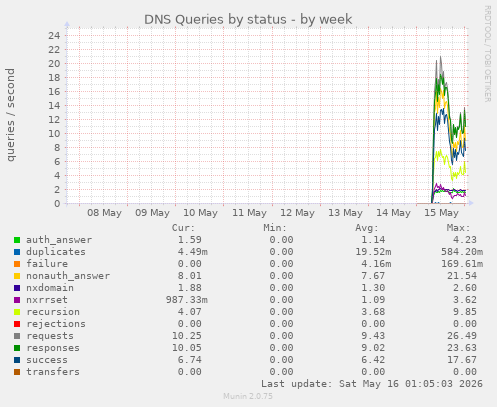Click the nxdomain dark blue legend swatch
Viewport: 497px width, 407px height.
17,288
